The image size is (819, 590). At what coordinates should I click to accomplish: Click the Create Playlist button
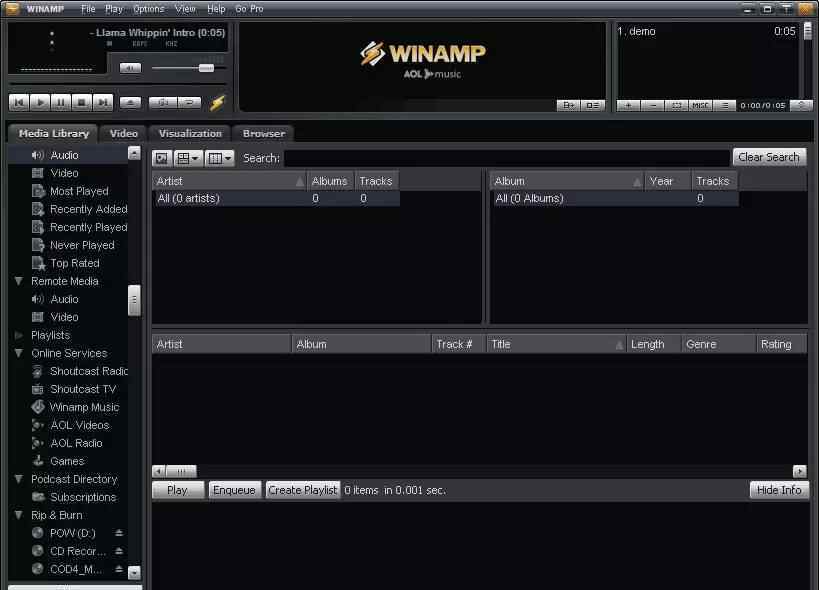[x=303, y=490]
